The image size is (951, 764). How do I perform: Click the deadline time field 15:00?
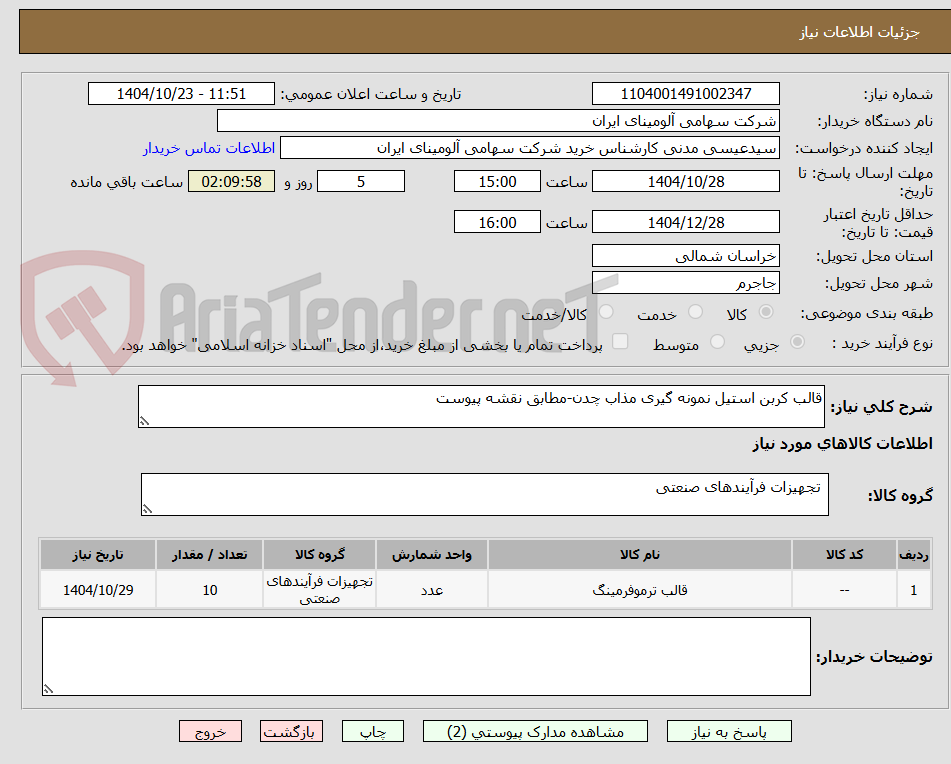tap(497, 181)
